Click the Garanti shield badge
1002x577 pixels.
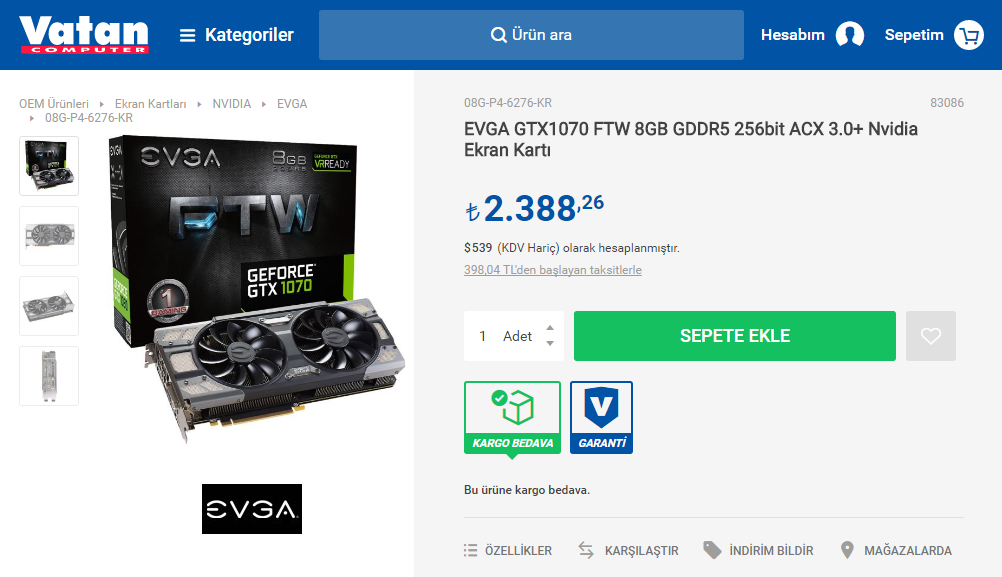(x=601, y=417)
